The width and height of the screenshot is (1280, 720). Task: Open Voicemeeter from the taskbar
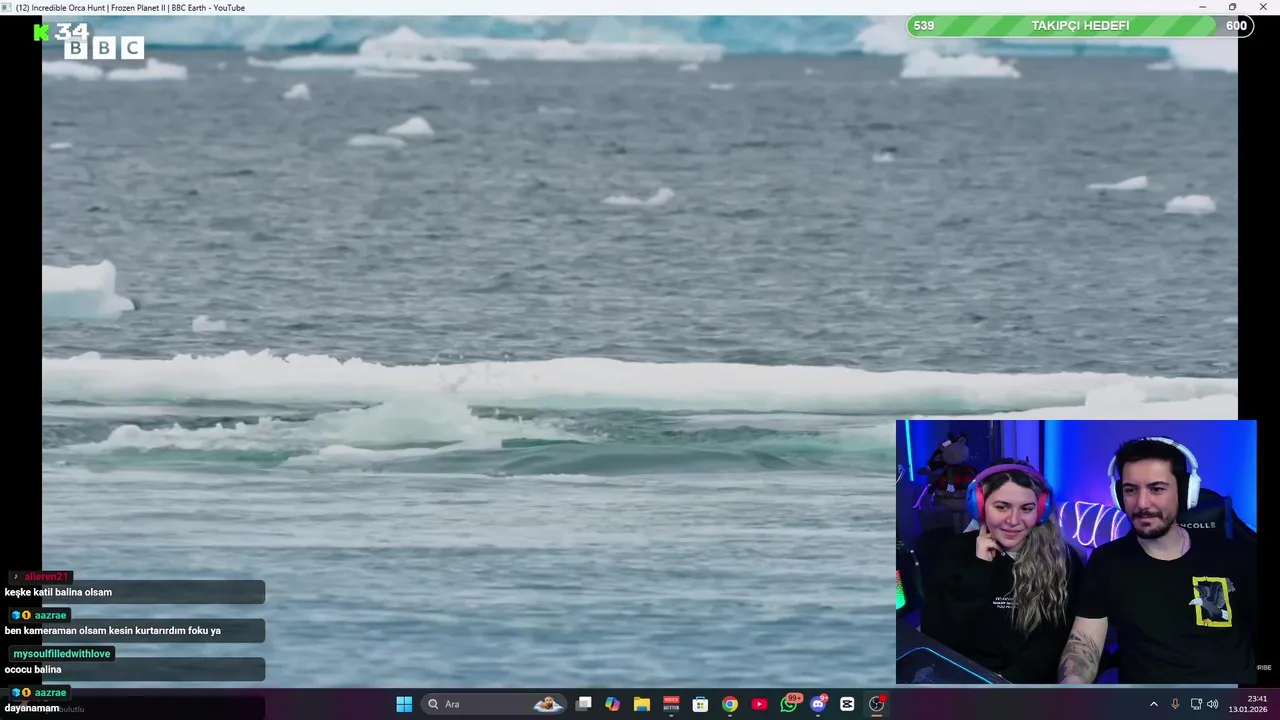click(x=671, y=704)
